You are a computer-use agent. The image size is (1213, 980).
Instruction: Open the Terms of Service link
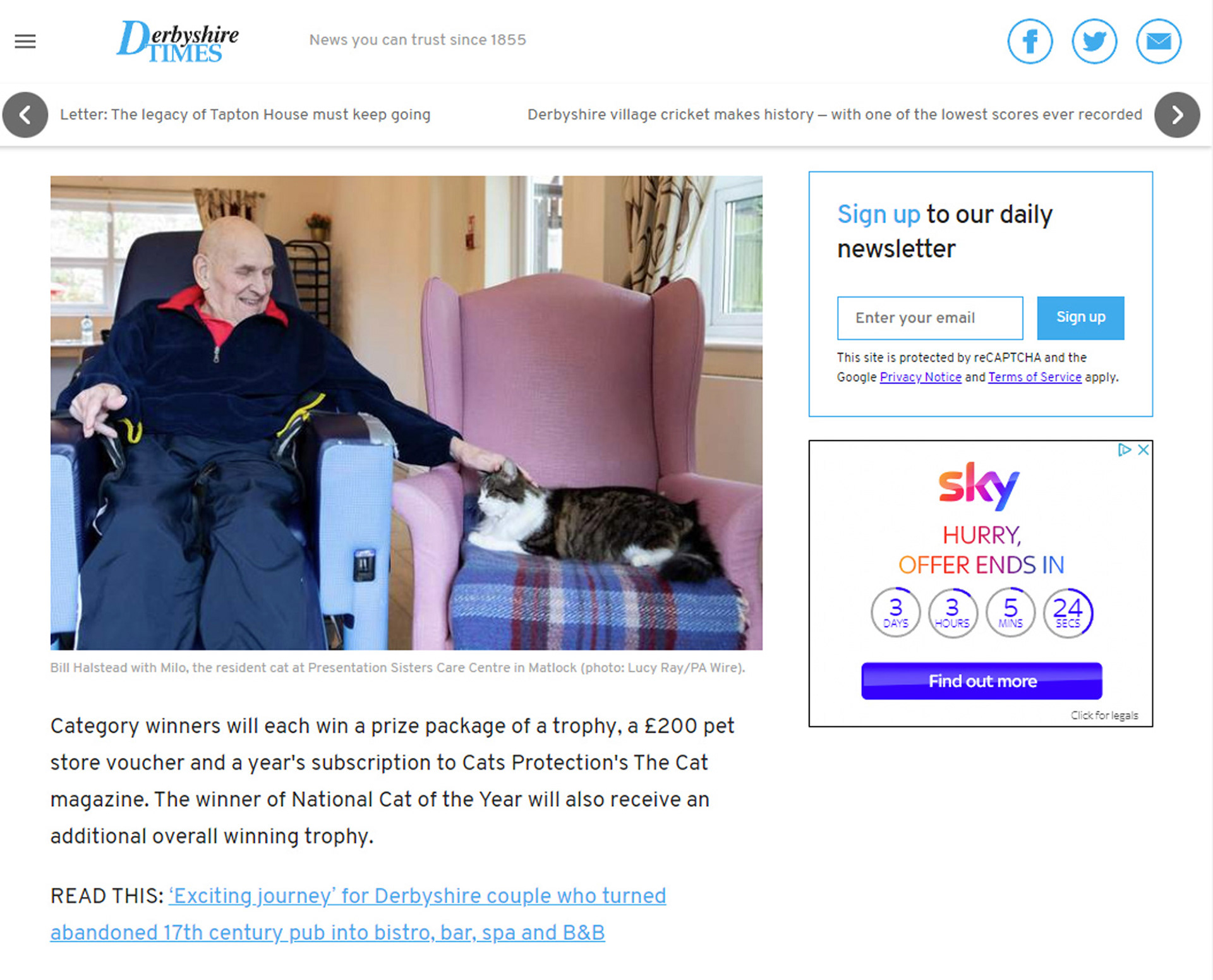click(x=1035, y=377)
